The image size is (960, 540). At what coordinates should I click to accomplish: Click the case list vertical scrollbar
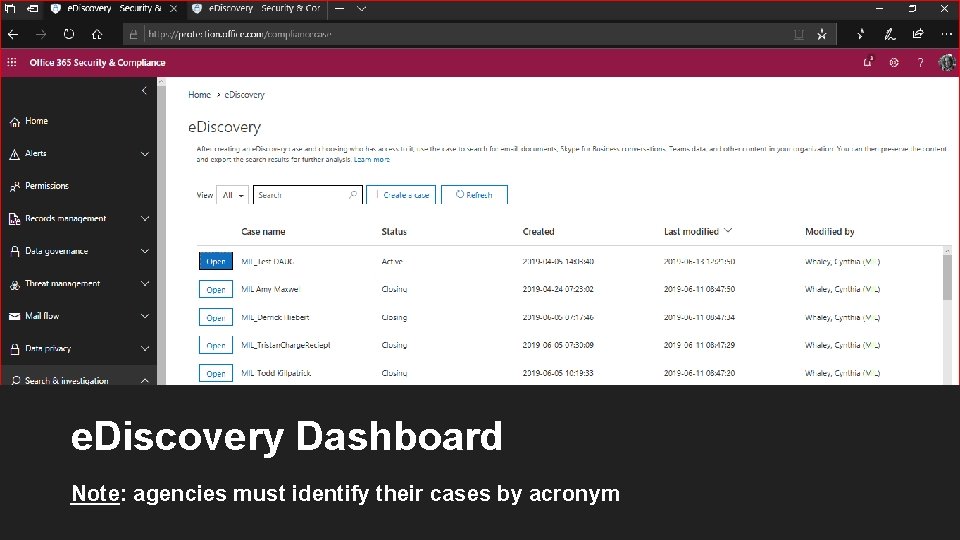(x=947, y=277)
